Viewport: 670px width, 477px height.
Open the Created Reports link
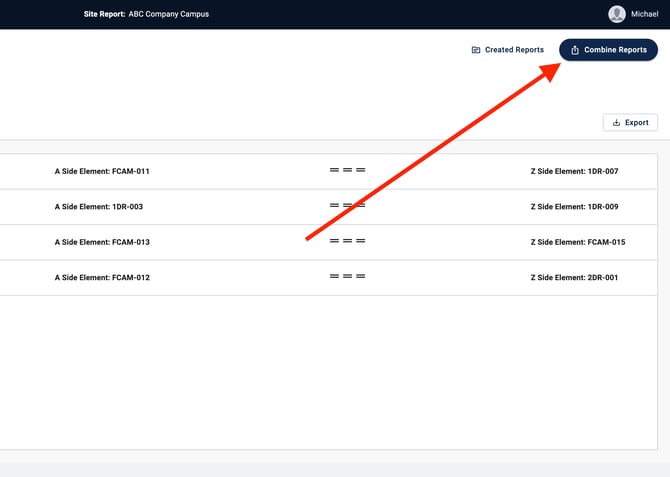pyautogui.click(x=514, y=50)
